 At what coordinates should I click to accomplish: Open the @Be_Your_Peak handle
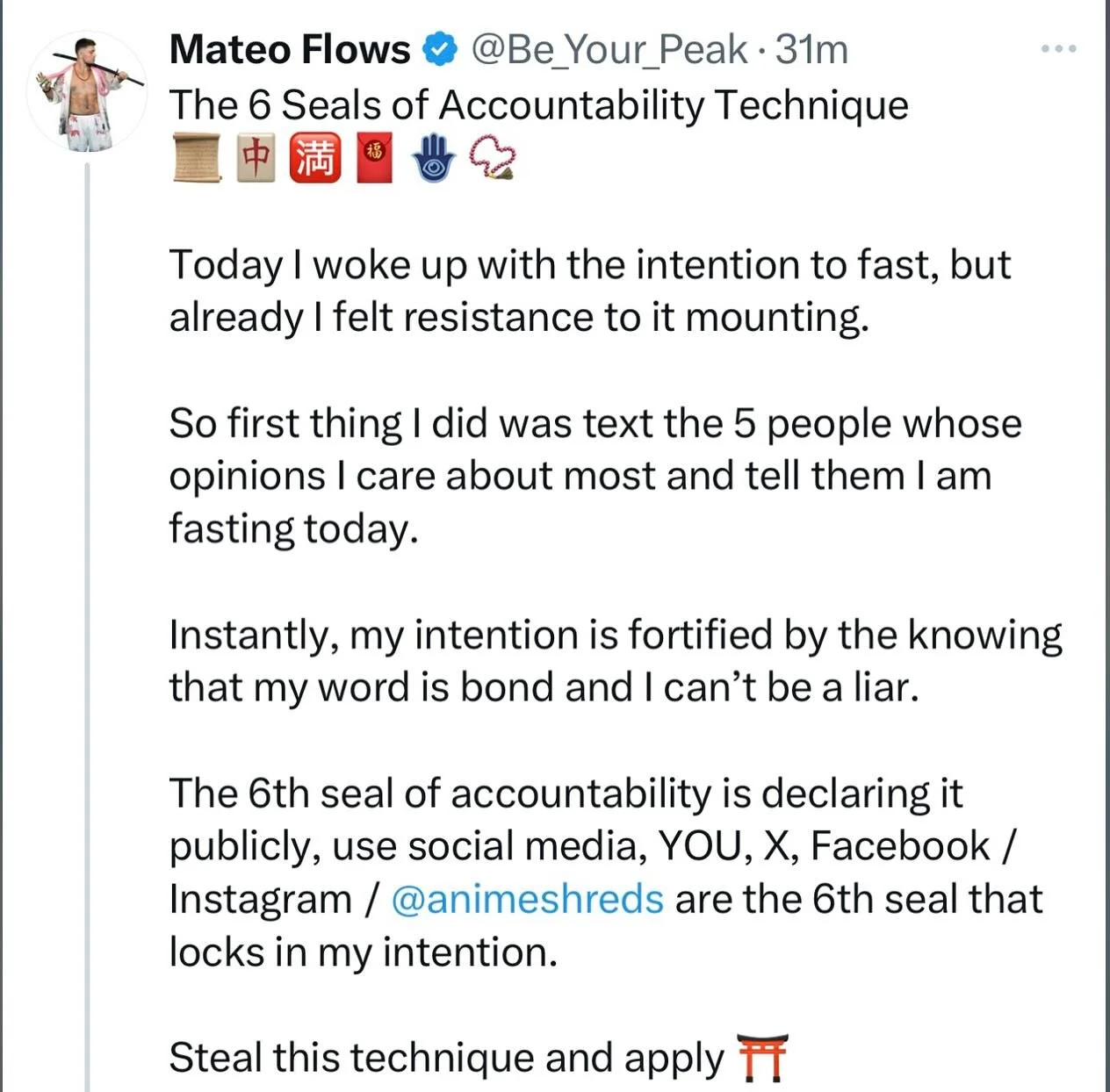pyautogui.click(x=609, y=50)
